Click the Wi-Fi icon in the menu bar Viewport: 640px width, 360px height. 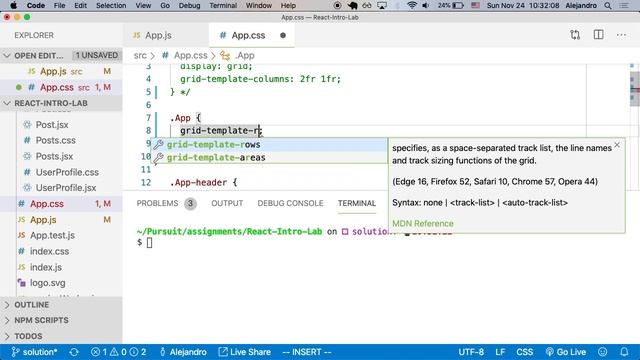(412, 6)
